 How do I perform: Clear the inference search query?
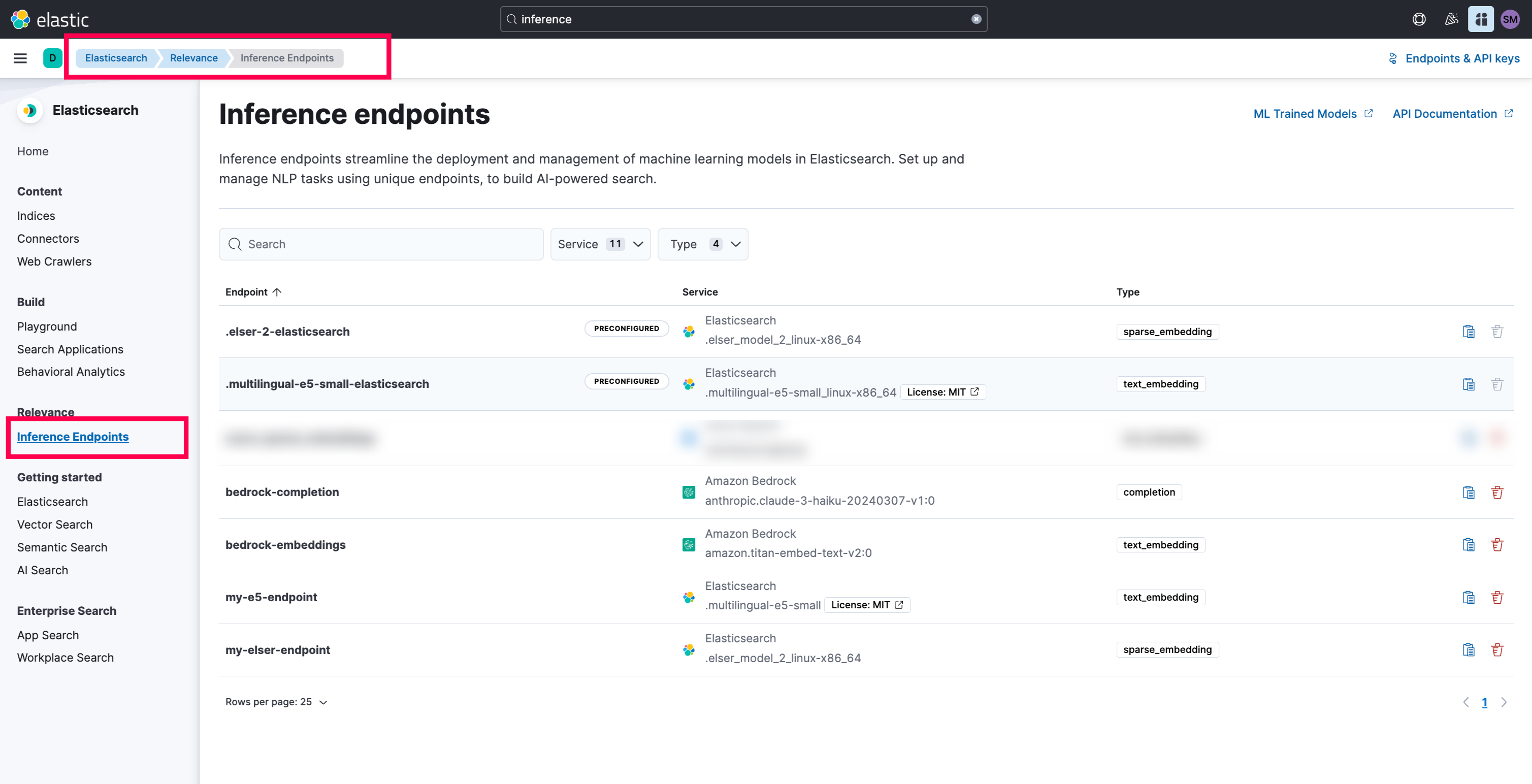(x=976, y=19)
